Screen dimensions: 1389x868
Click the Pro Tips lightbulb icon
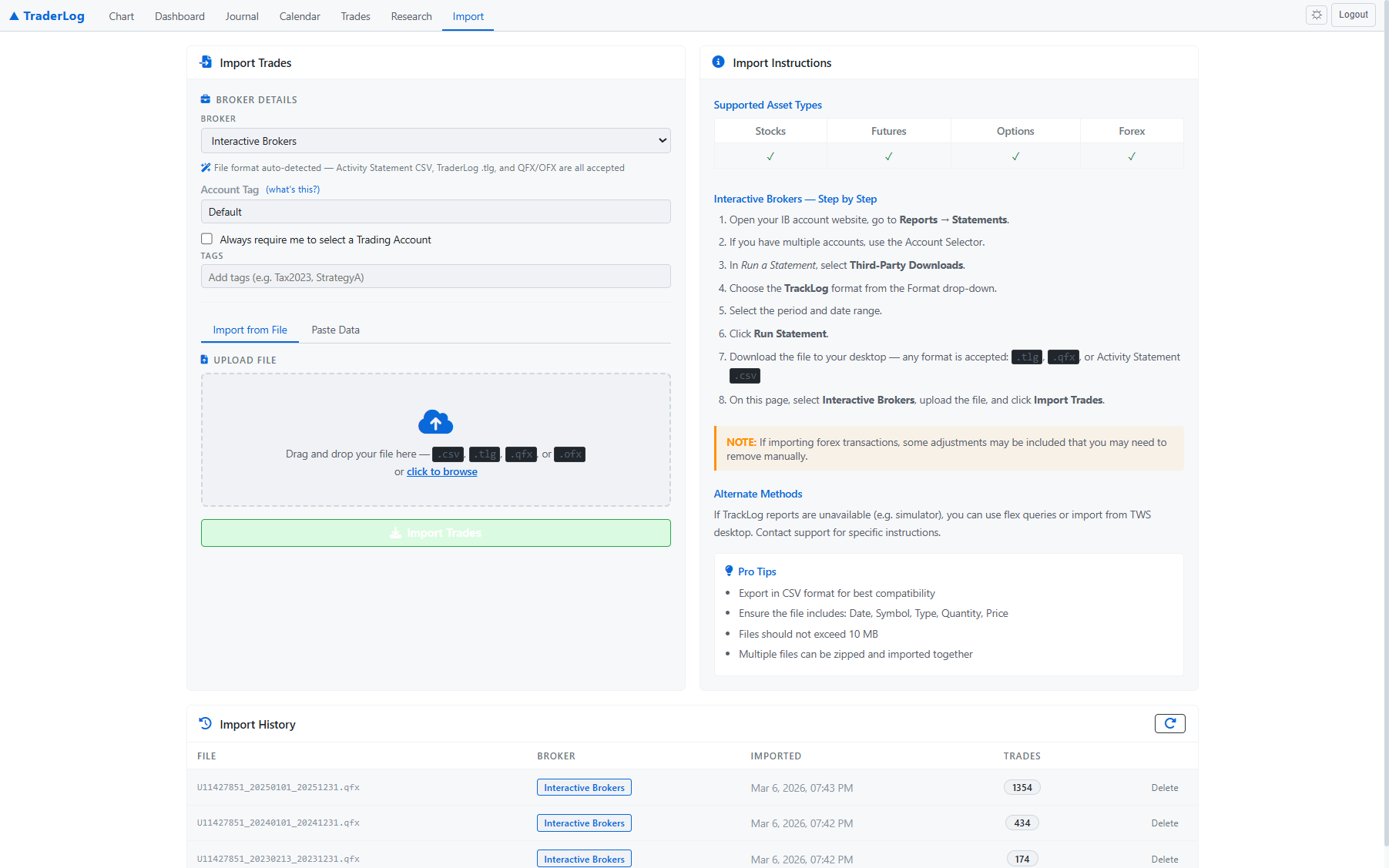tap(729, 571)
